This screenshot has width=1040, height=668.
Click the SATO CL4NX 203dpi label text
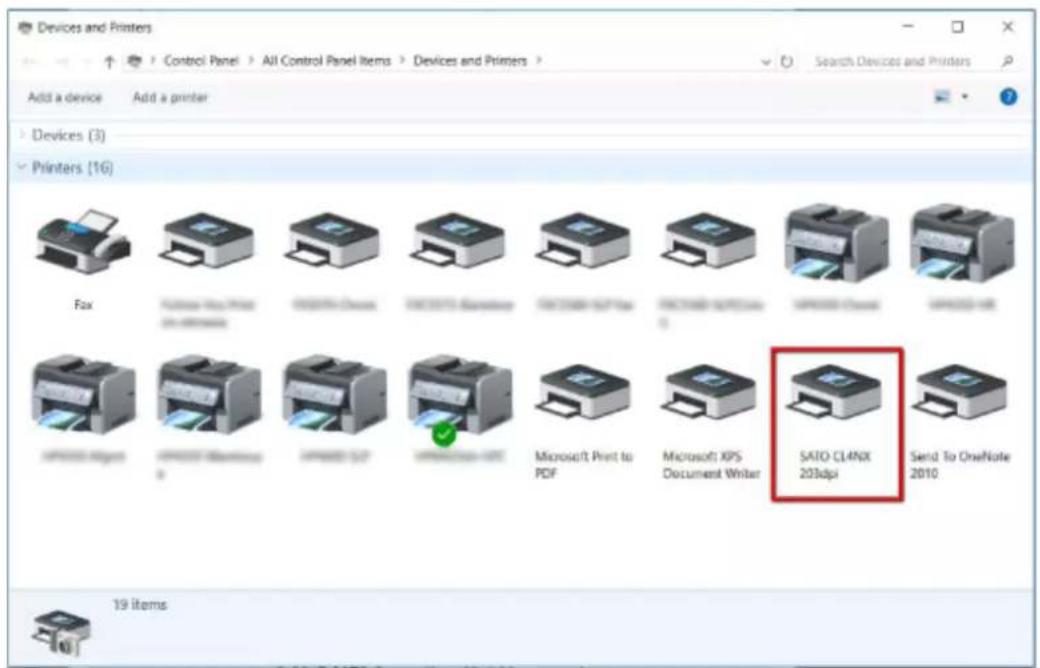(835, 465)
